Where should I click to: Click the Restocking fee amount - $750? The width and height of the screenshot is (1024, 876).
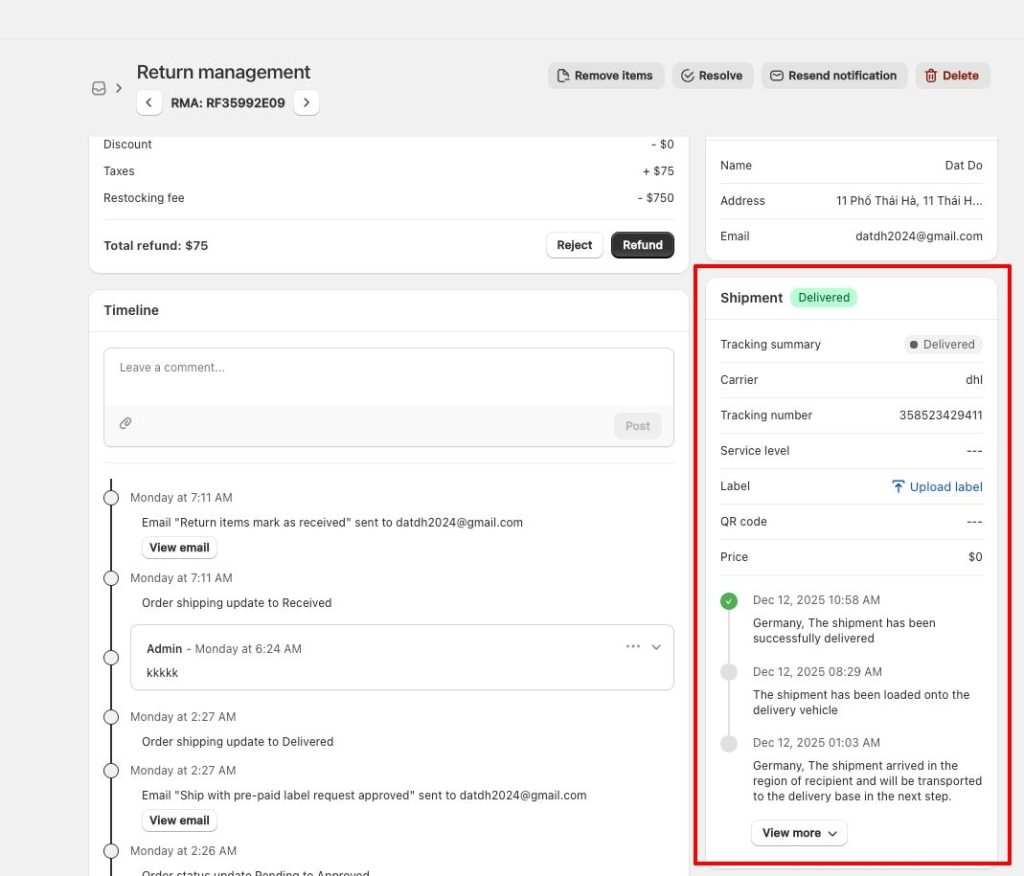pyautogui.click(x=655, y=198)
